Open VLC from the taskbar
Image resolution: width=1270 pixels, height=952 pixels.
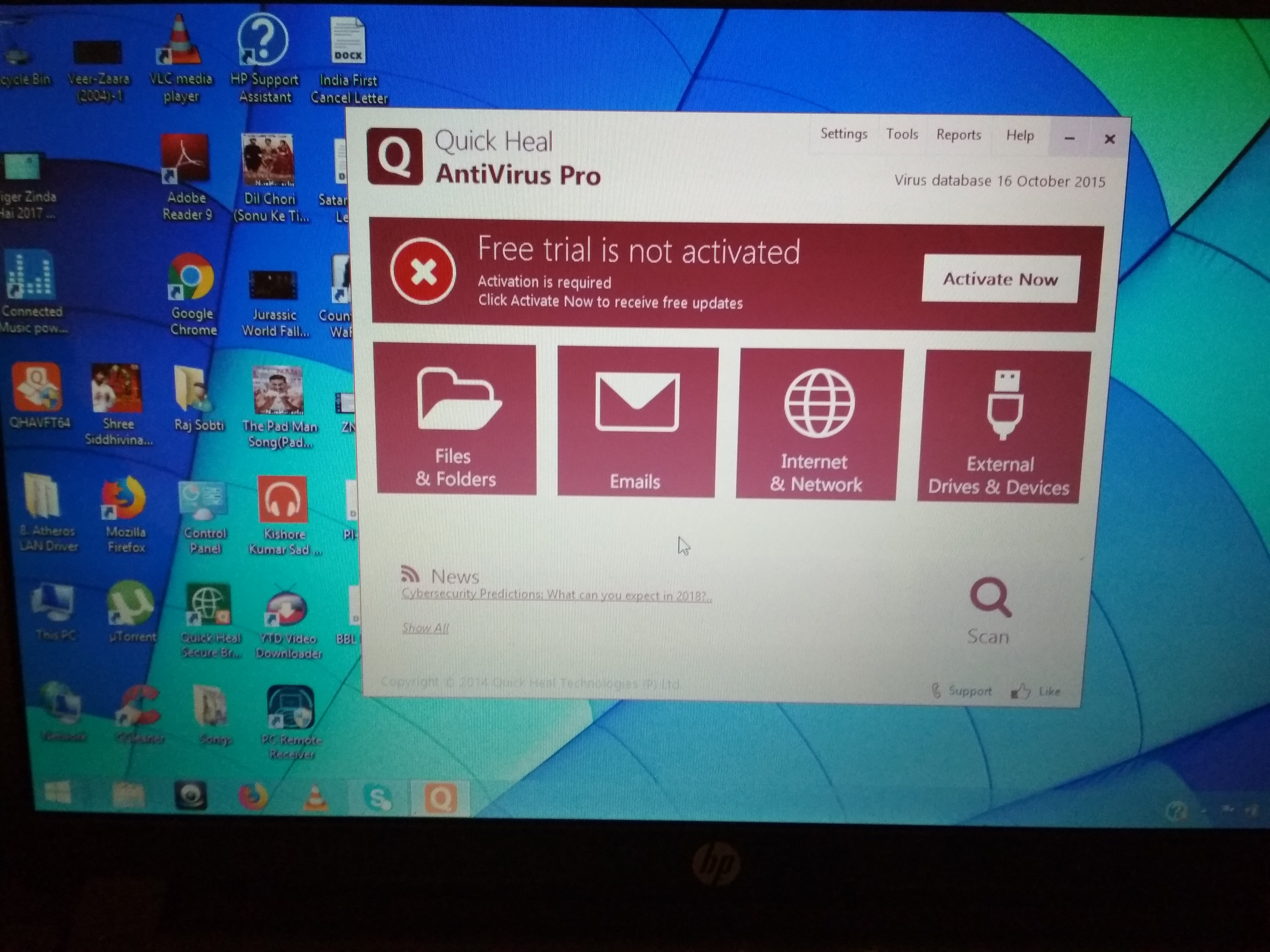[x=315, y=797]
